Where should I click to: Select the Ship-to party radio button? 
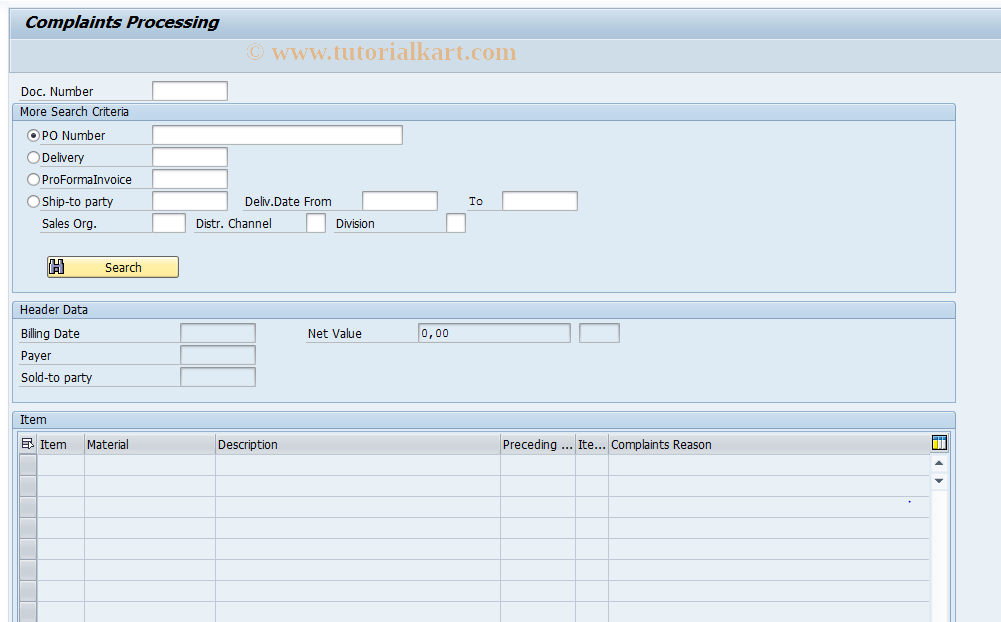pos(33,201)
